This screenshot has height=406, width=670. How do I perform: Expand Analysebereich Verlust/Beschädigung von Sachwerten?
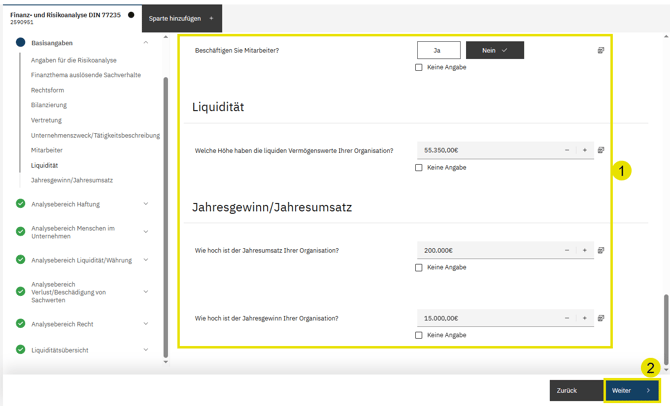click(x=146, y=292)
